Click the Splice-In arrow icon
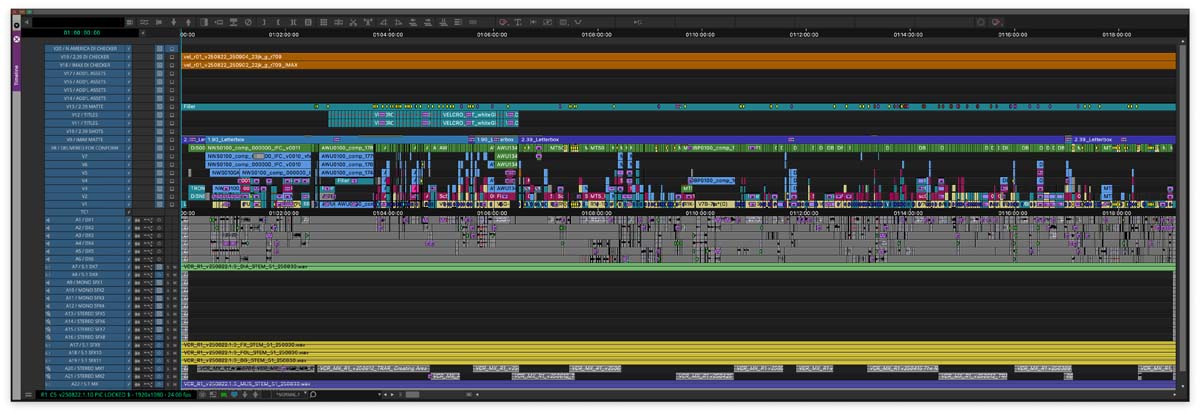This screenshot has height=414, width=1200. point(174,21)
